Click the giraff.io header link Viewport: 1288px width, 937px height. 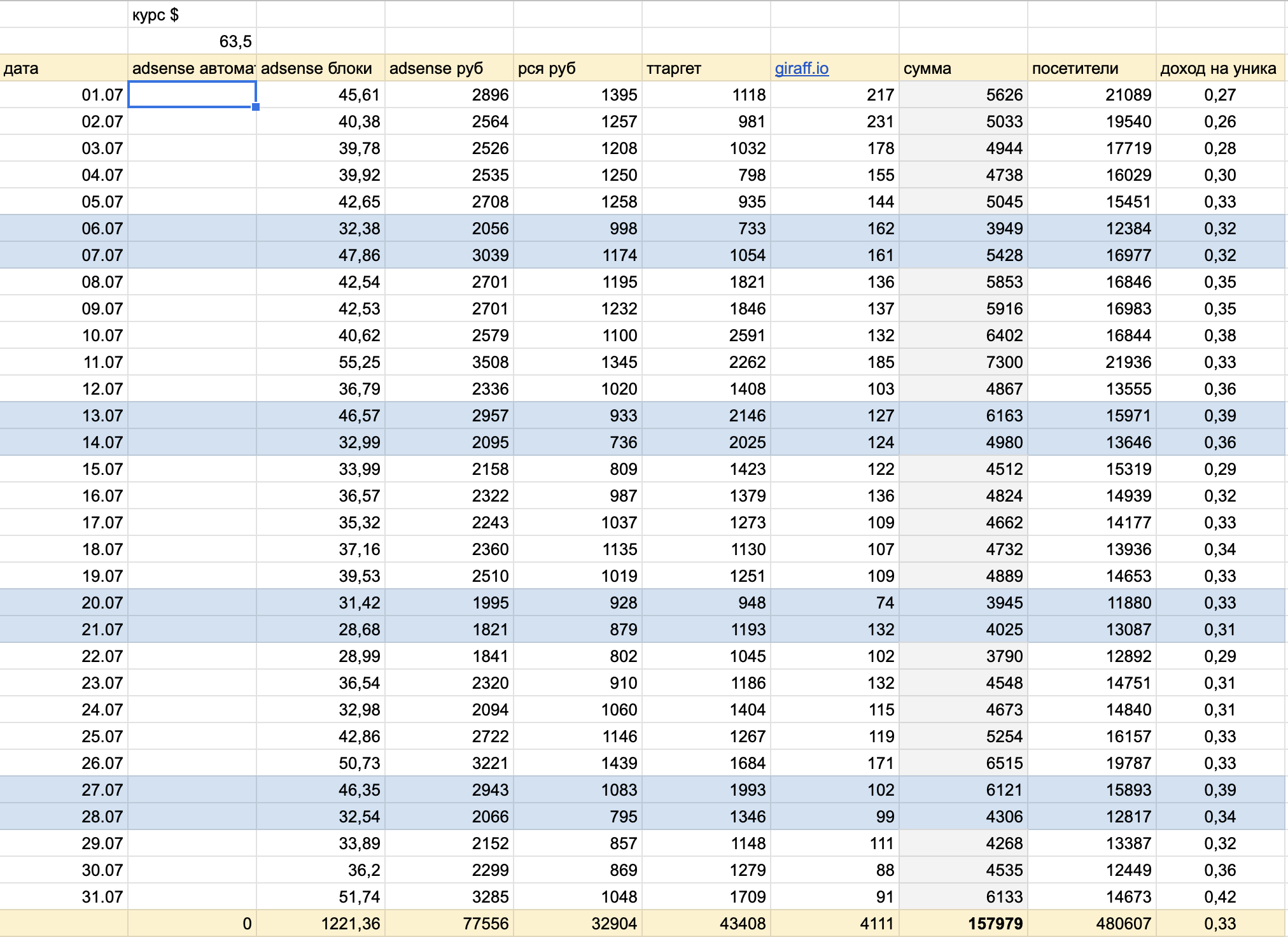pyautogui.click(x=801, y=68)
